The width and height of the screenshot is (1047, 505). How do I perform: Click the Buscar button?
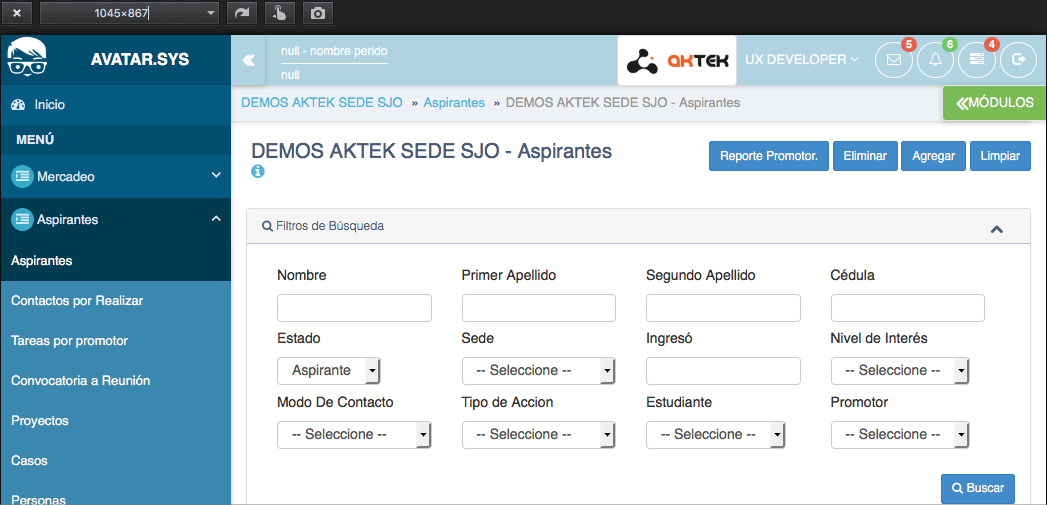click(x=977, y=488)
